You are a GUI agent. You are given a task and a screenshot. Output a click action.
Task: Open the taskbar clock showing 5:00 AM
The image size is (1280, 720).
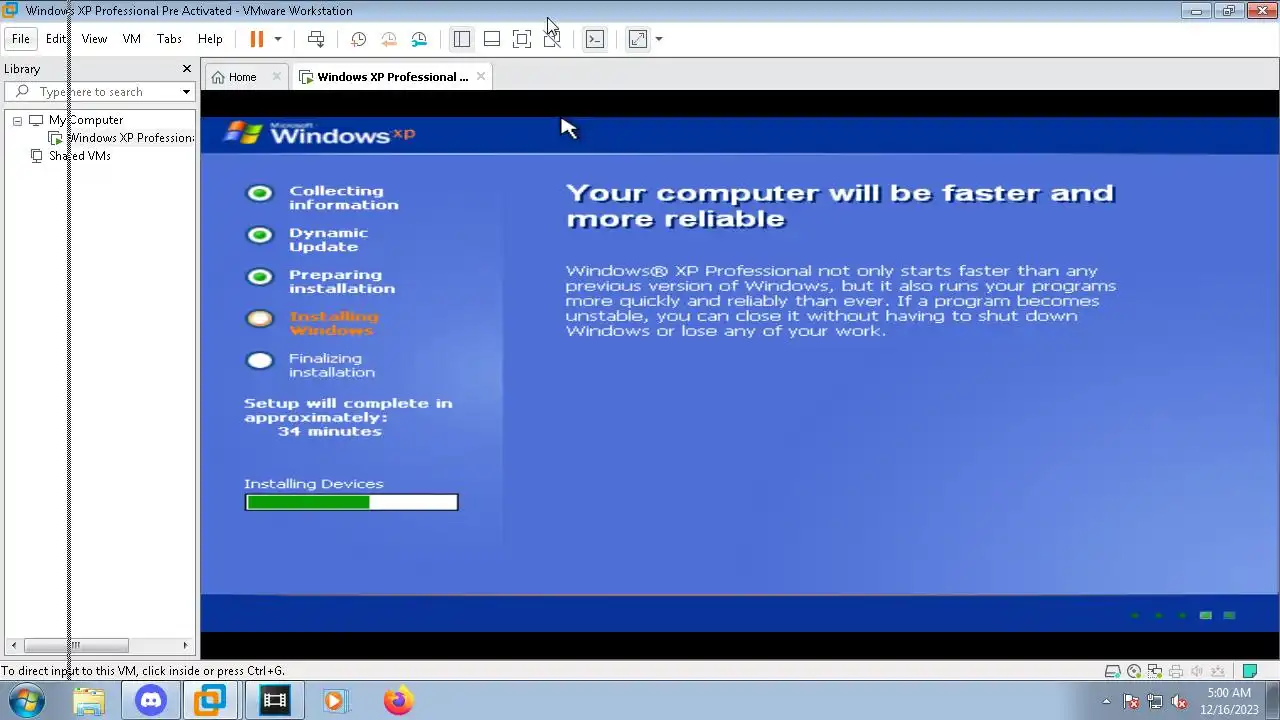(x=1230, y=701)
